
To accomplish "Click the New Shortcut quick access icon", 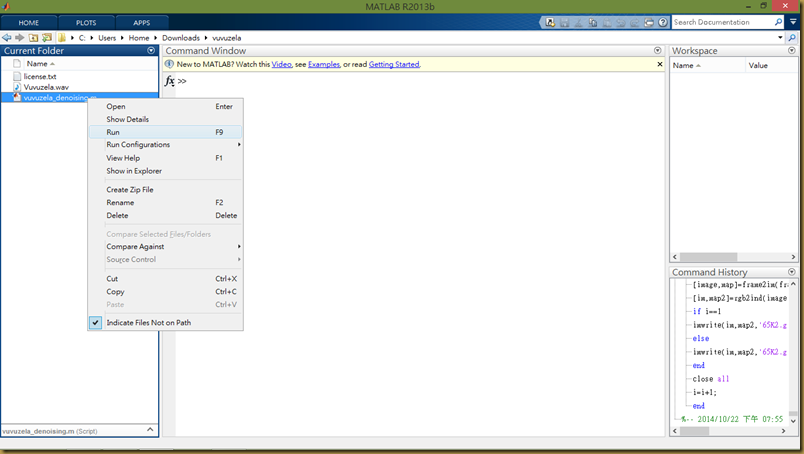I will 550,22.
